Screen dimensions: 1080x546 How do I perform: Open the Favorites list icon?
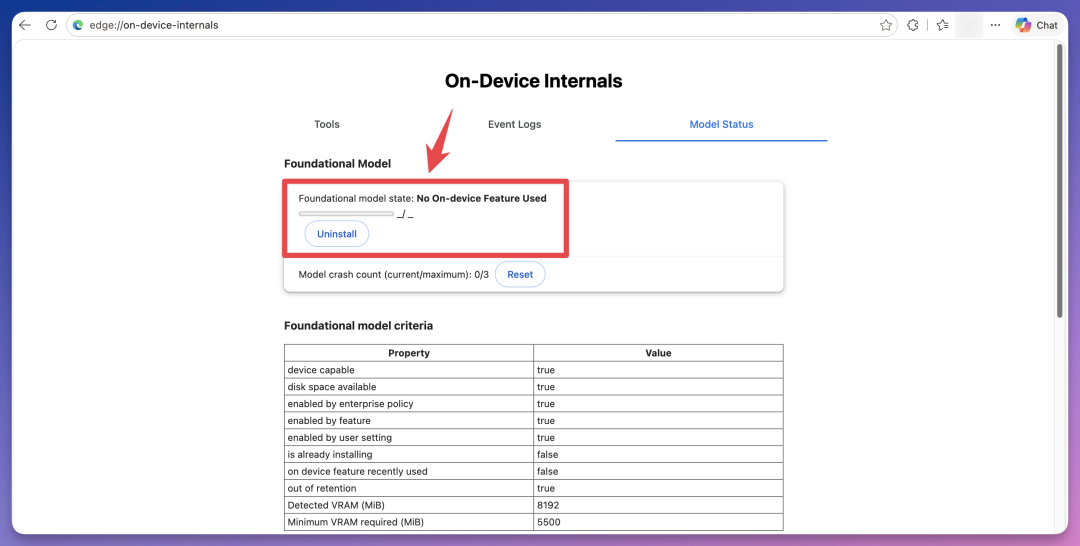[943, 25]
